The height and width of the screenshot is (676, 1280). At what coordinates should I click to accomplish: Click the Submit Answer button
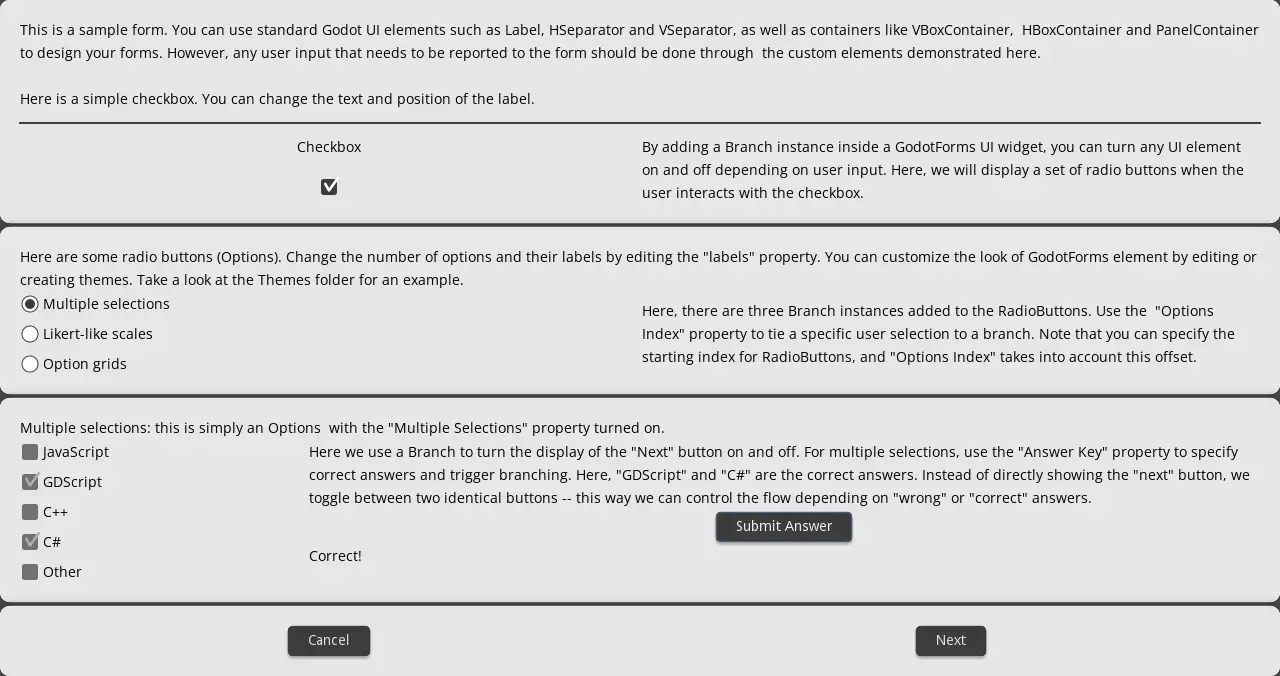[x=784, y=527]
